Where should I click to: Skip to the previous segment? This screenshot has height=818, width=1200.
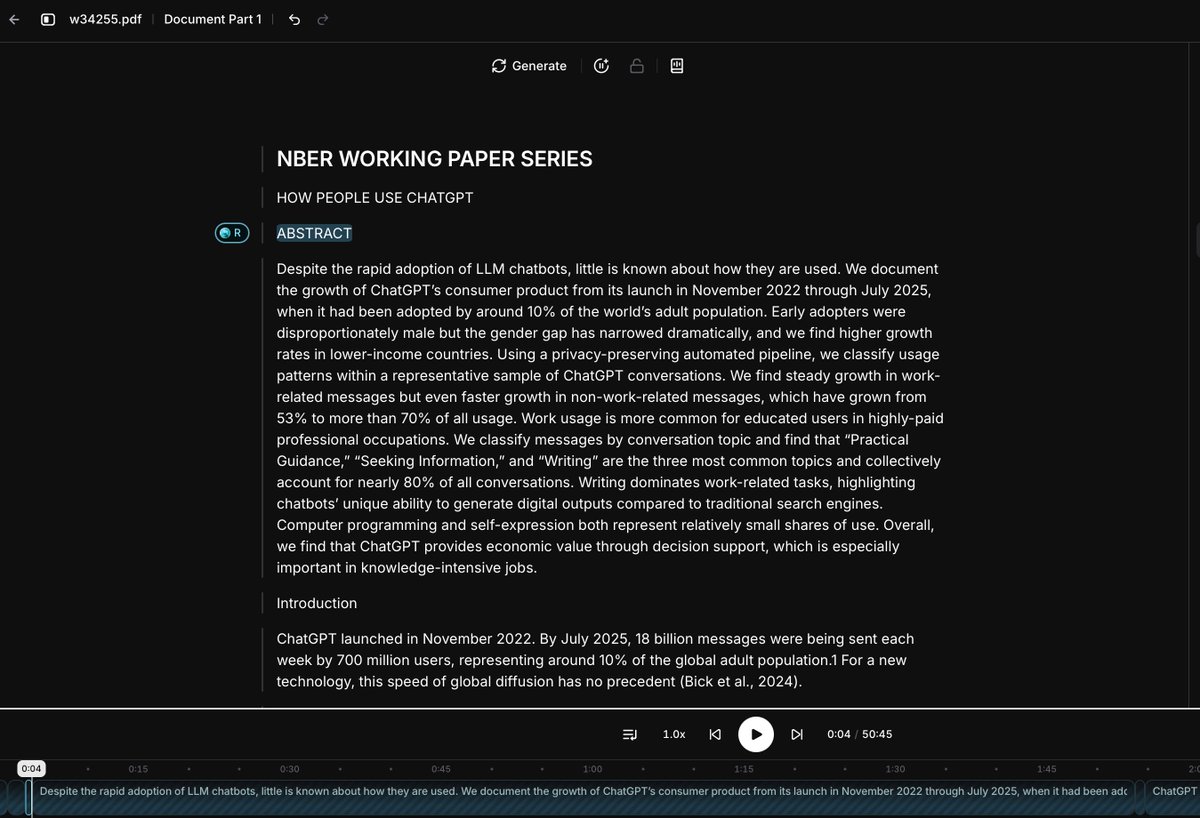point(715,734)
